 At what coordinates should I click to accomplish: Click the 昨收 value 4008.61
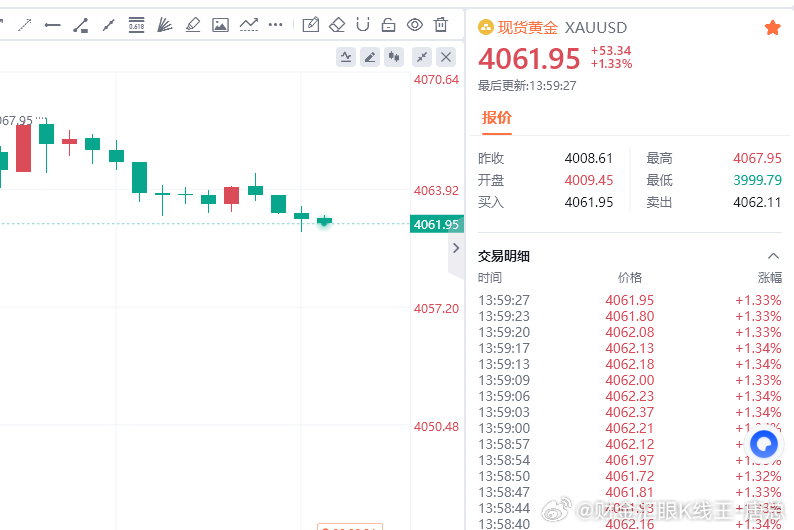[588, 158]
